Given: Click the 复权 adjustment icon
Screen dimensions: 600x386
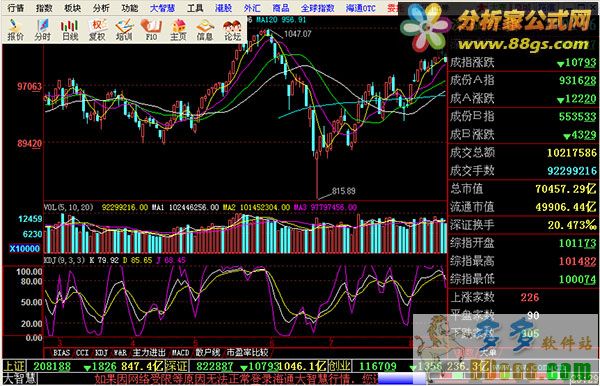Looking at the screenshot, I should pos(97,30).
